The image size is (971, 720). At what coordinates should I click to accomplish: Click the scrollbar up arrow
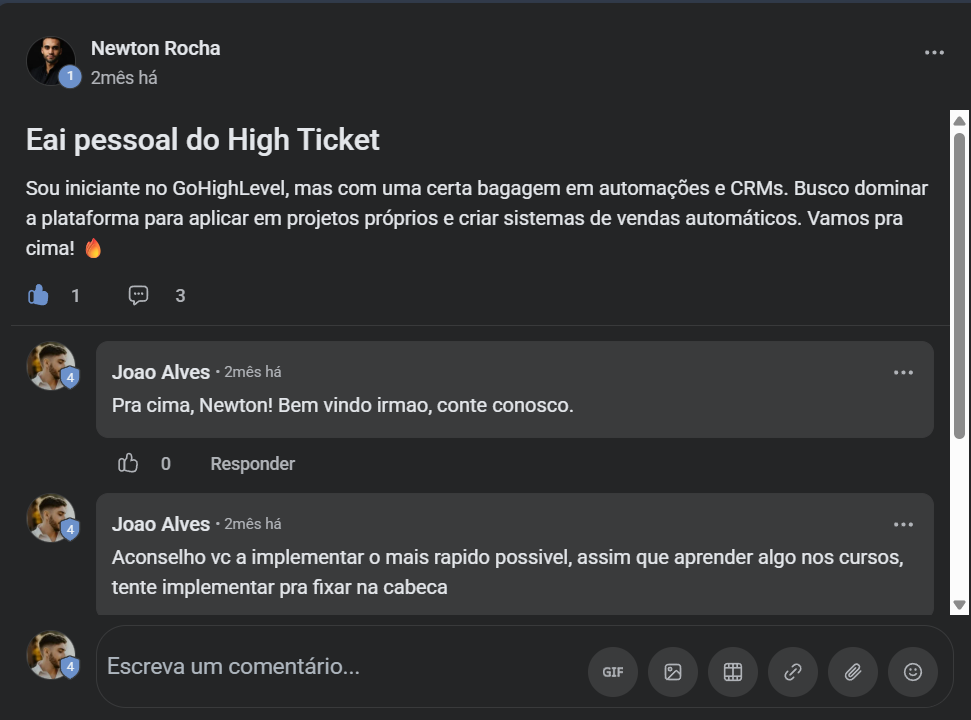click(x=959, y=121)
